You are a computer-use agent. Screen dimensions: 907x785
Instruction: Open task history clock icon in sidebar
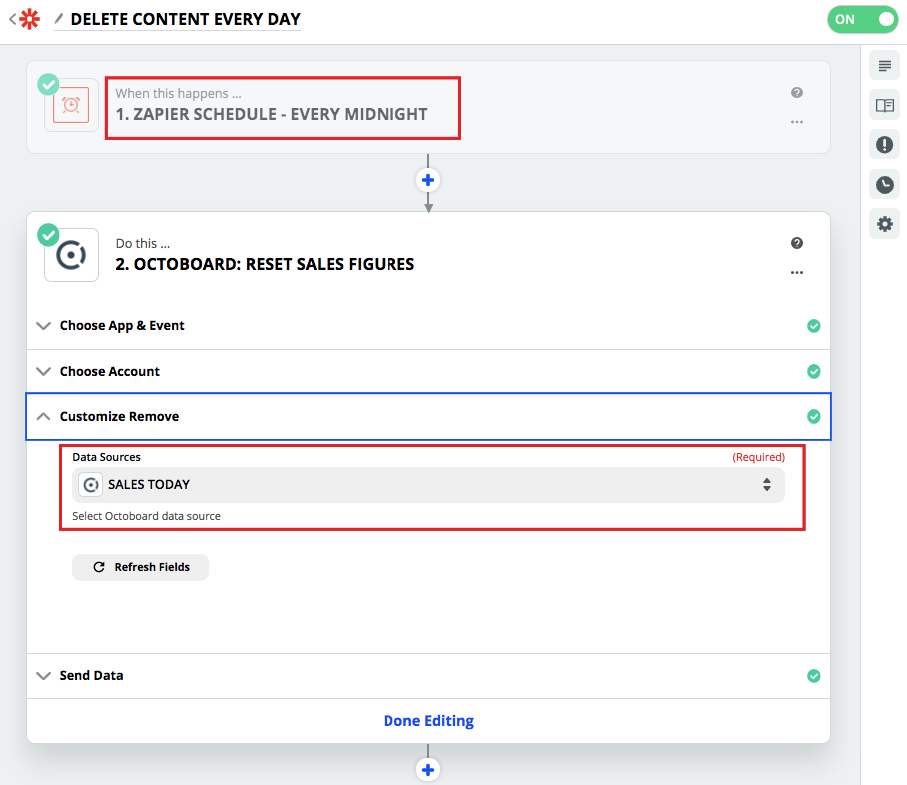pyautogui.click(x=884, y=185)
